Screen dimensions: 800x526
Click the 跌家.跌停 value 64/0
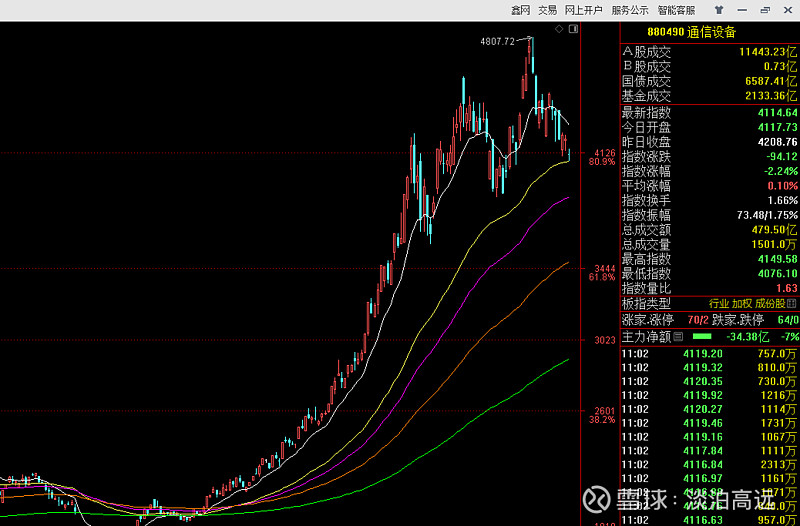point(788,320)
